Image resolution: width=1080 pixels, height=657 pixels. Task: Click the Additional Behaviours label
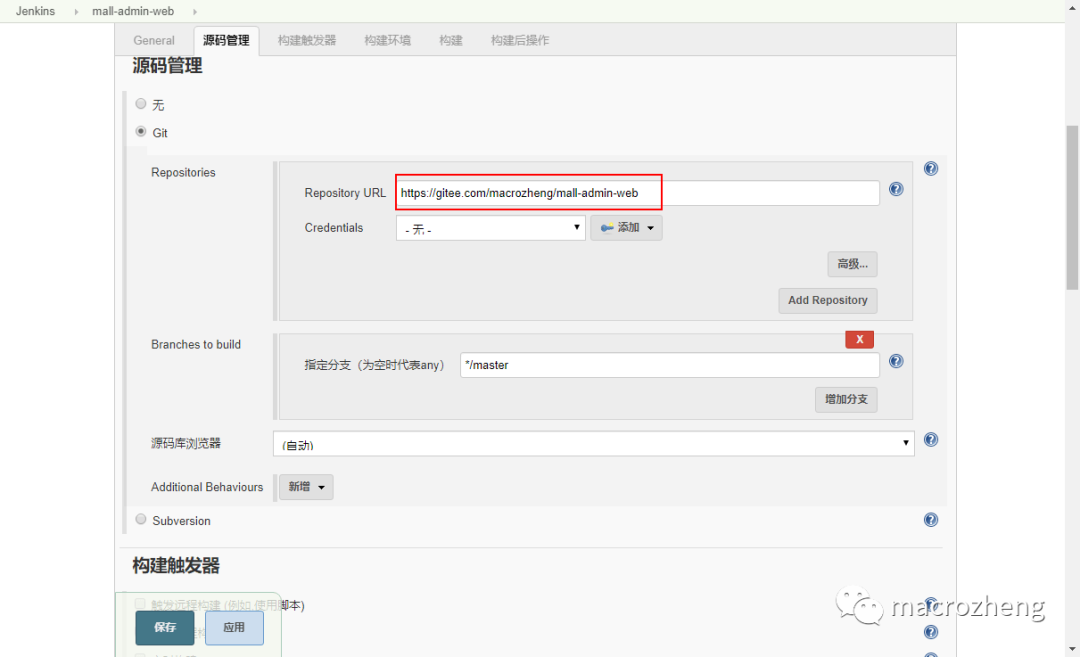pyautogui.click(x=207, y=487)
